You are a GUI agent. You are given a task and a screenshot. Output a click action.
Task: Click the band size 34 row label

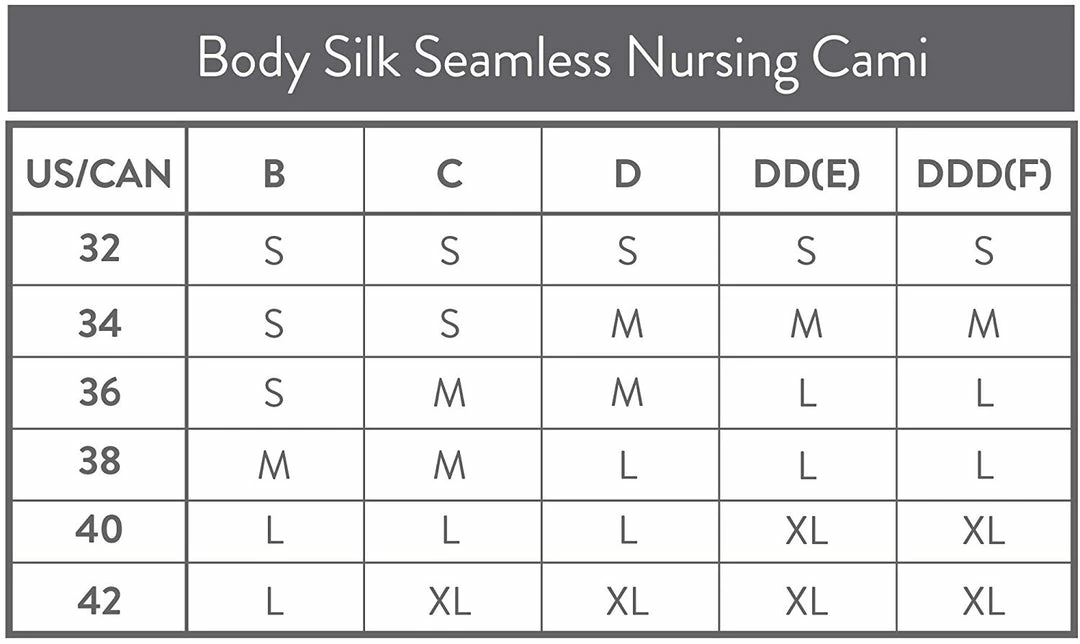click(x=99, y=322)
